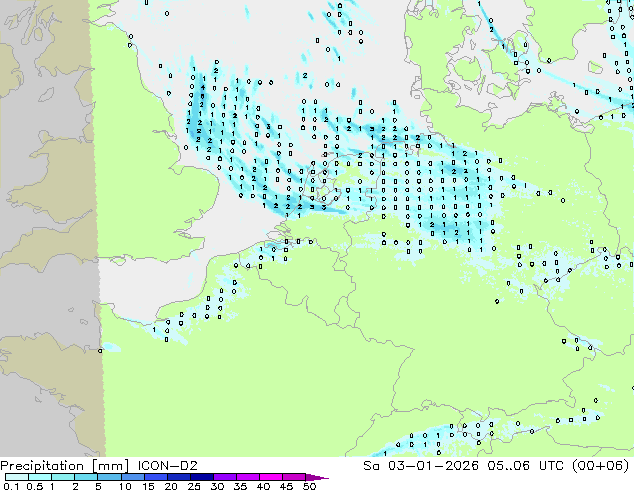Pick the 45–50 mm legend color swatch
The image size is (634, 490).
pos(294,477)
